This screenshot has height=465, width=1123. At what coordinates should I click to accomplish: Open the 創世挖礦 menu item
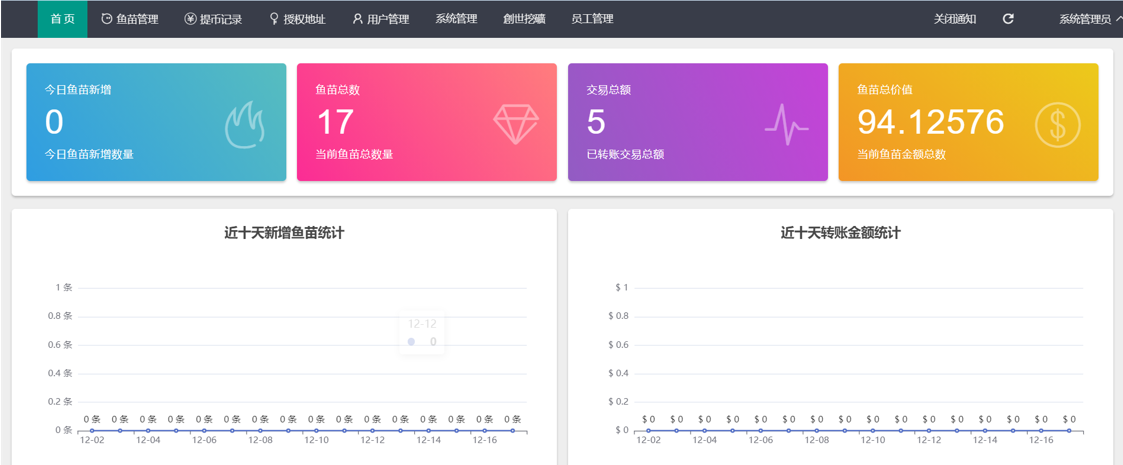click(x=524, y=19)
